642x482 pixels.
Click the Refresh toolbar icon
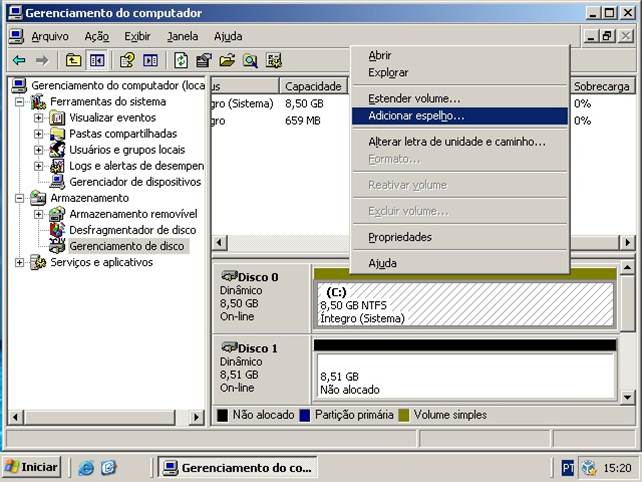pos(181,61)
